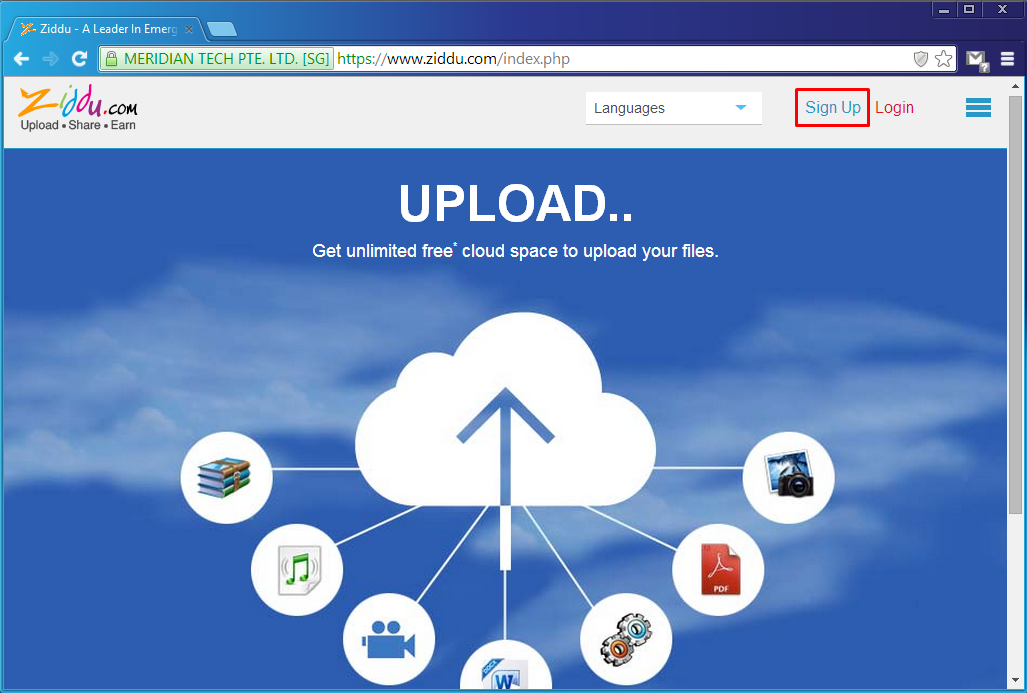Reload the page with refresh icon

click(79, 58)
